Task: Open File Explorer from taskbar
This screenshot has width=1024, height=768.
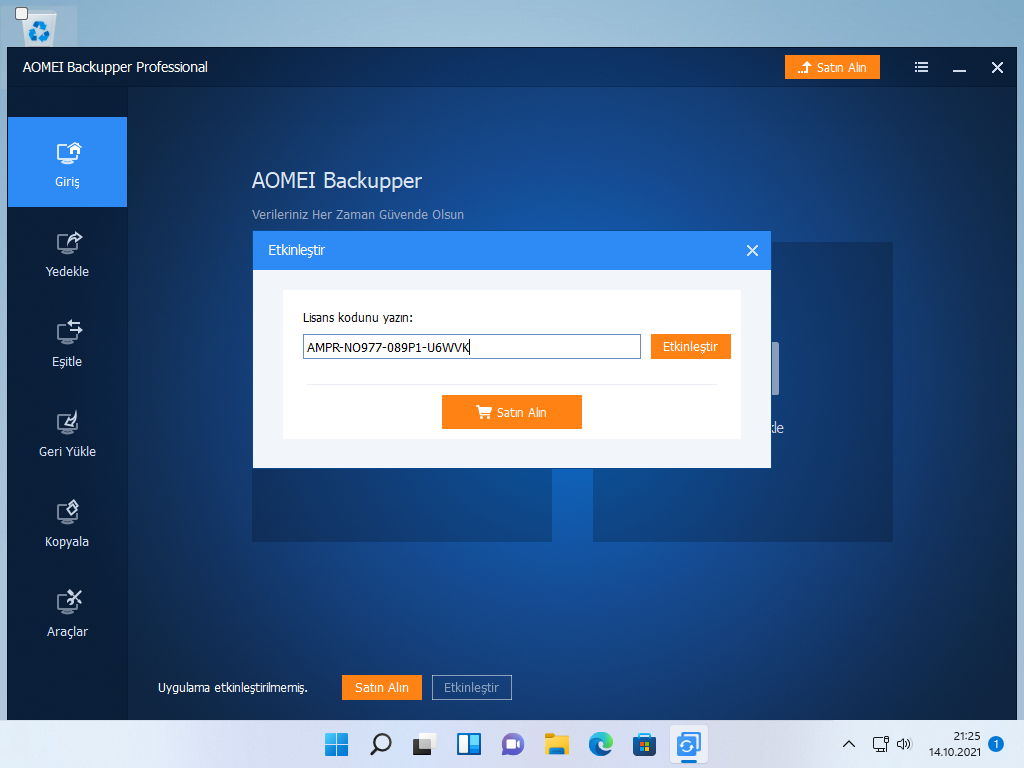Action: click(556, 744)
